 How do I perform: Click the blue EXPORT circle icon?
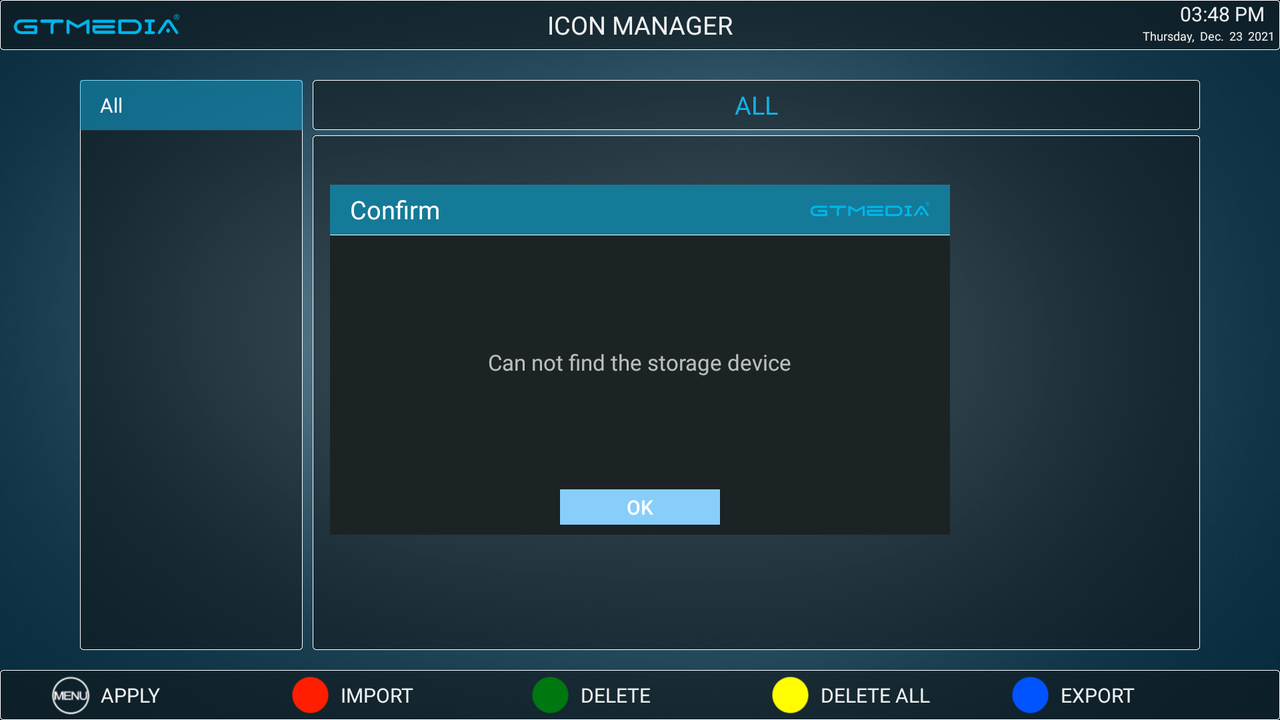coord(1030,695)
